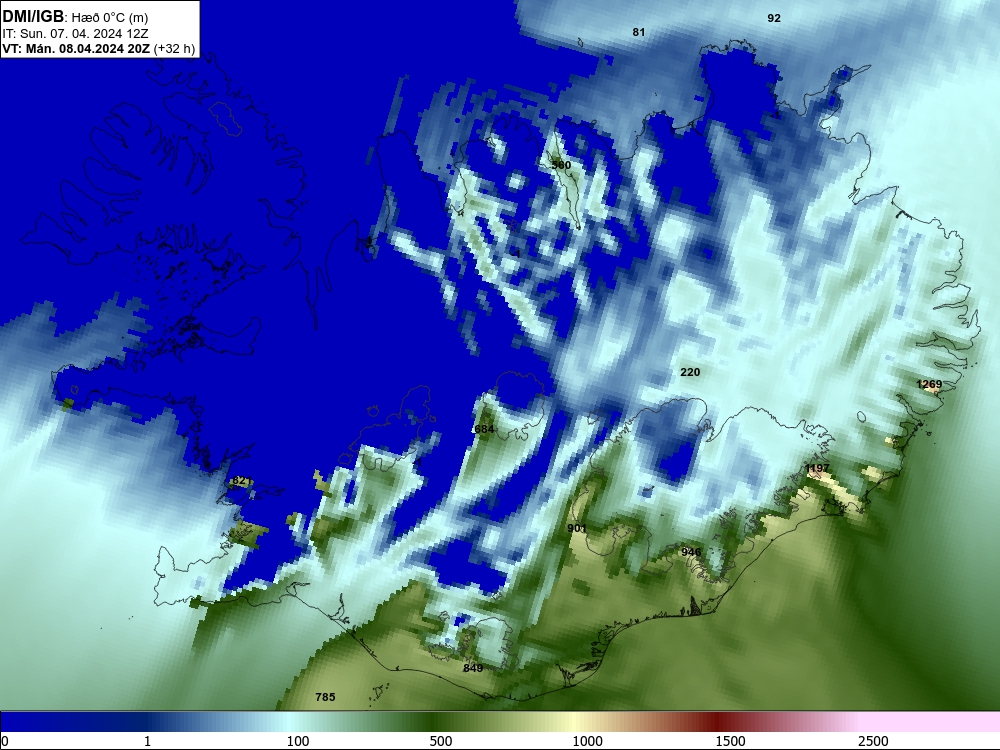Click the map value 560
The height and width of the screenshot is (750, 1000).
pyautogui.click(x=561, y=165)
